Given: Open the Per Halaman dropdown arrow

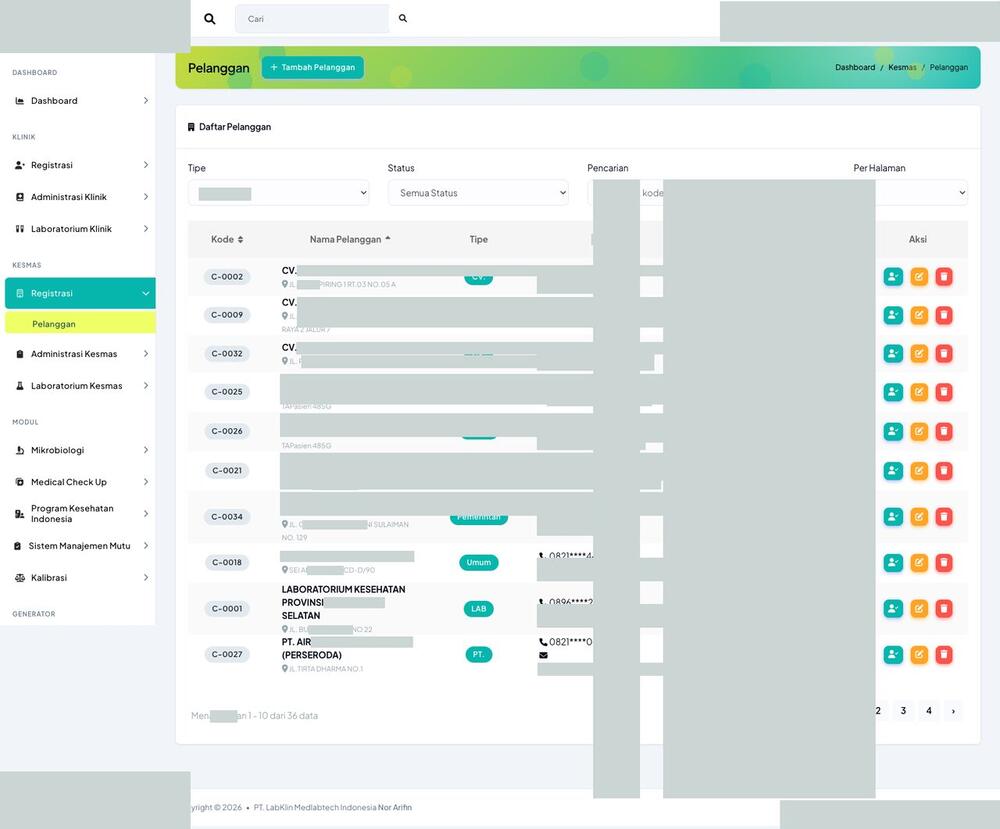Looking at the screenshot, I should [x=962, y=193].
